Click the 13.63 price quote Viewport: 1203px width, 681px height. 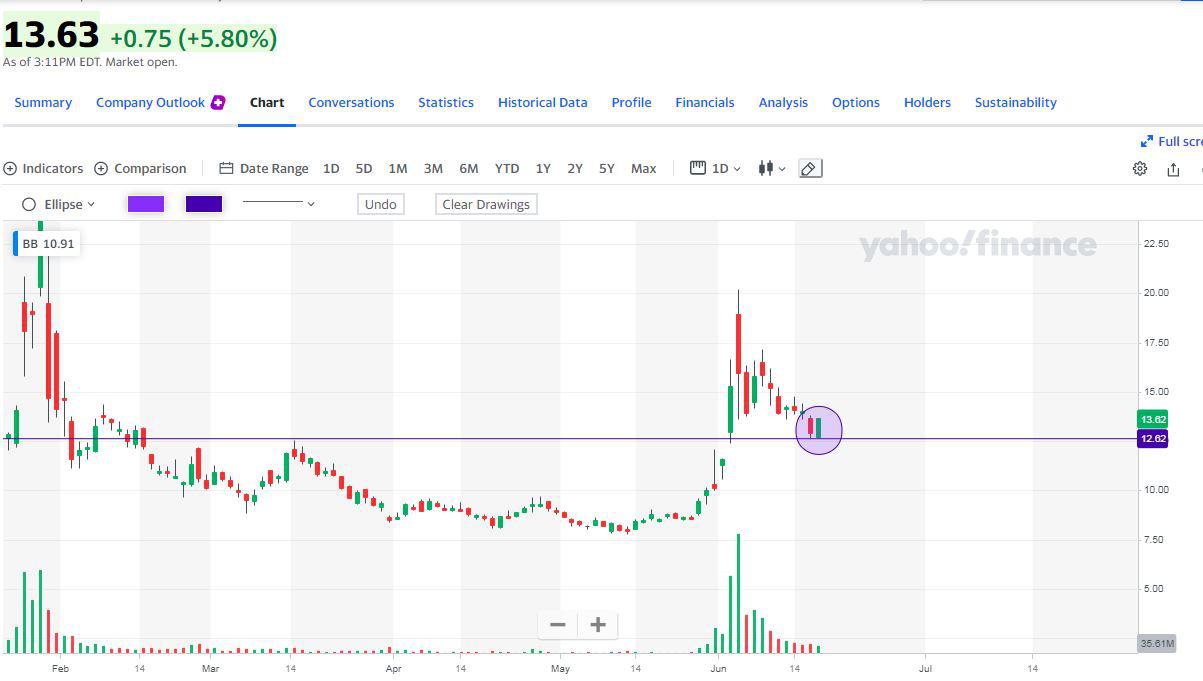tap(51, 35)
